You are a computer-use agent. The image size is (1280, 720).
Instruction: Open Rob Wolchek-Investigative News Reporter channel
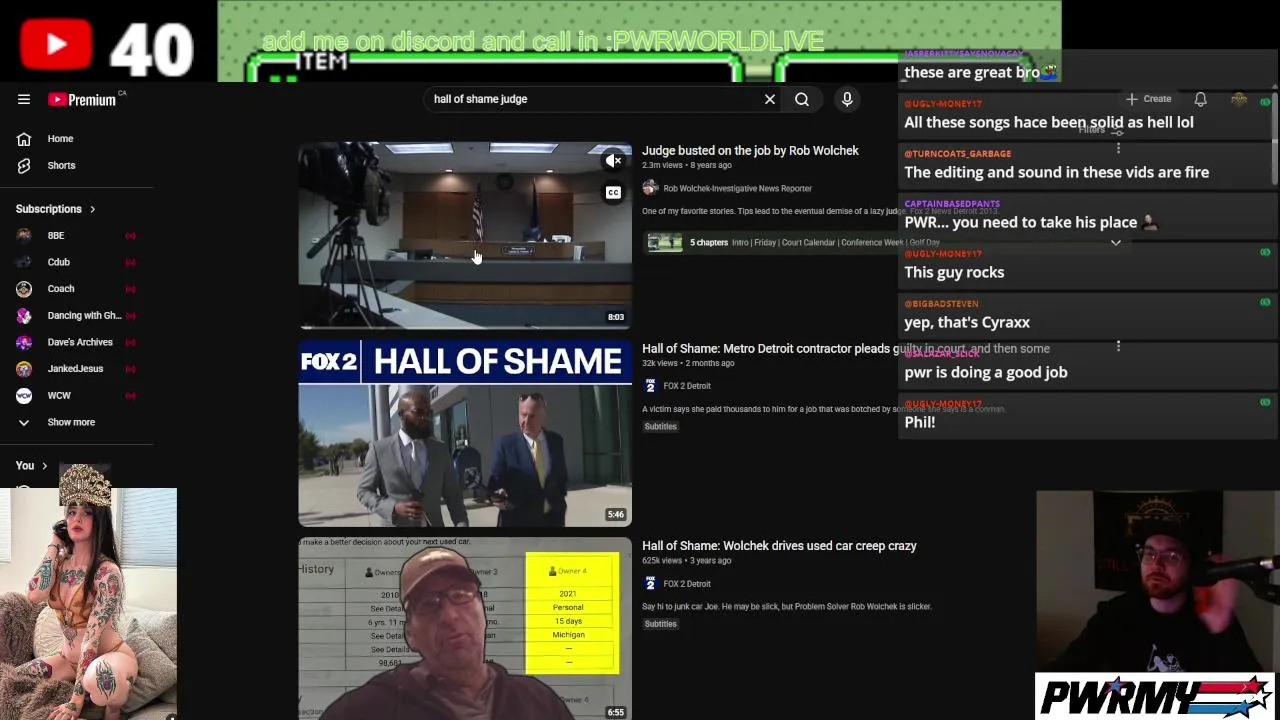pos(737,188)
